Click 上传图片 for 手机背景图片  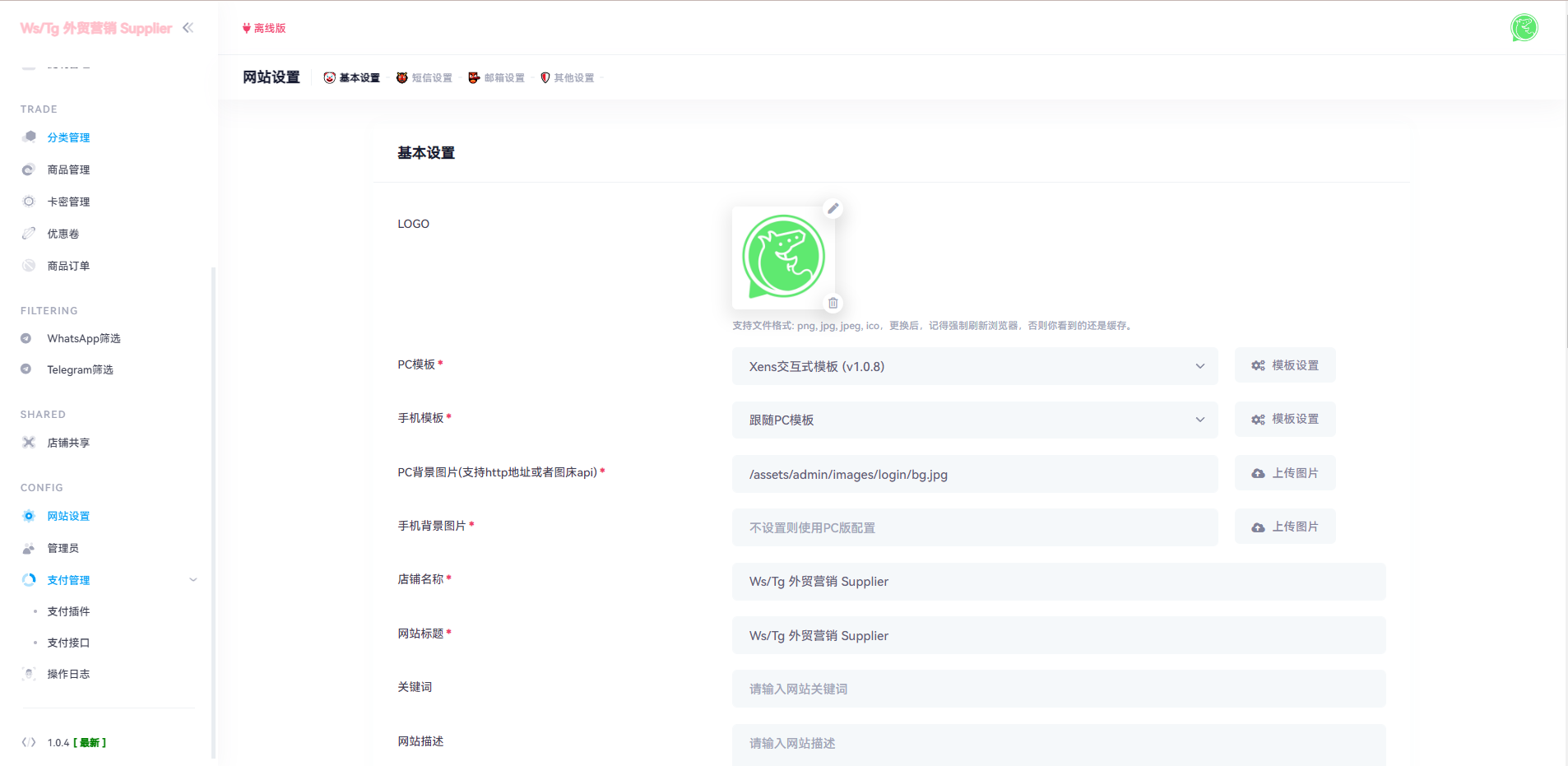pyautogui.click(x=1284, y=527)
